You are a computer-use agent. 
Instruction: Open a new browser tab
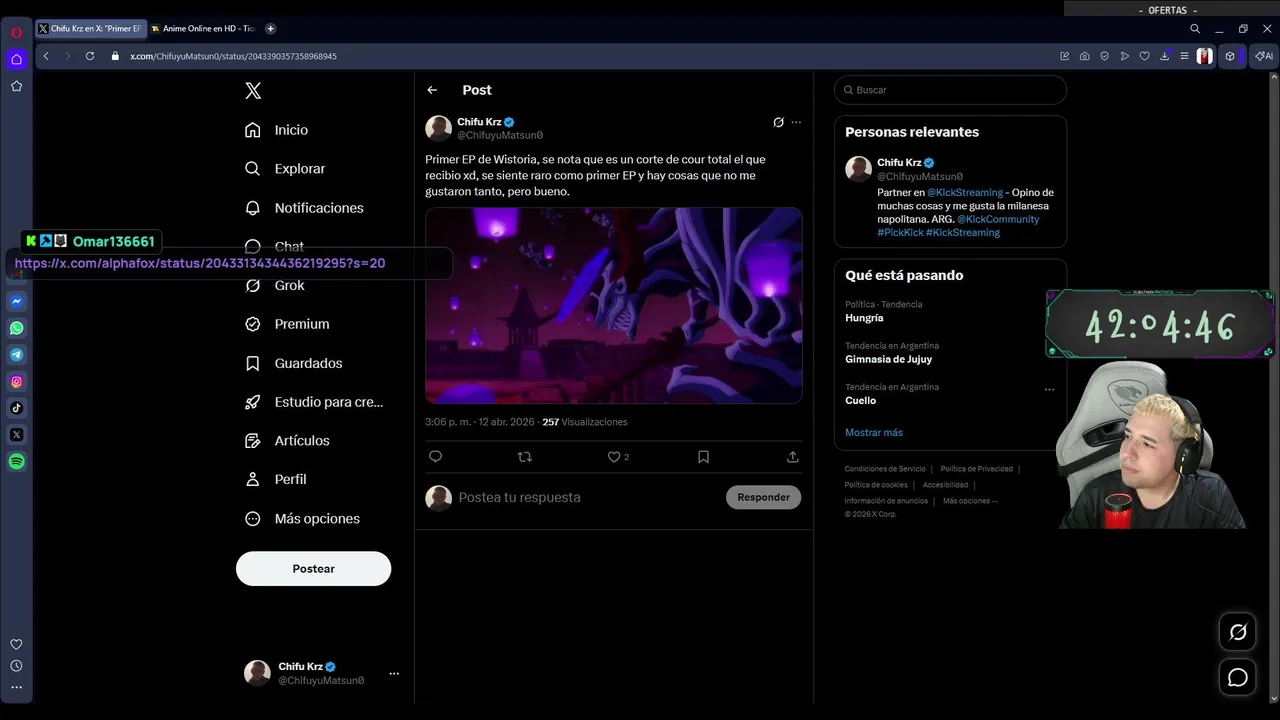[x=270, y=29]
